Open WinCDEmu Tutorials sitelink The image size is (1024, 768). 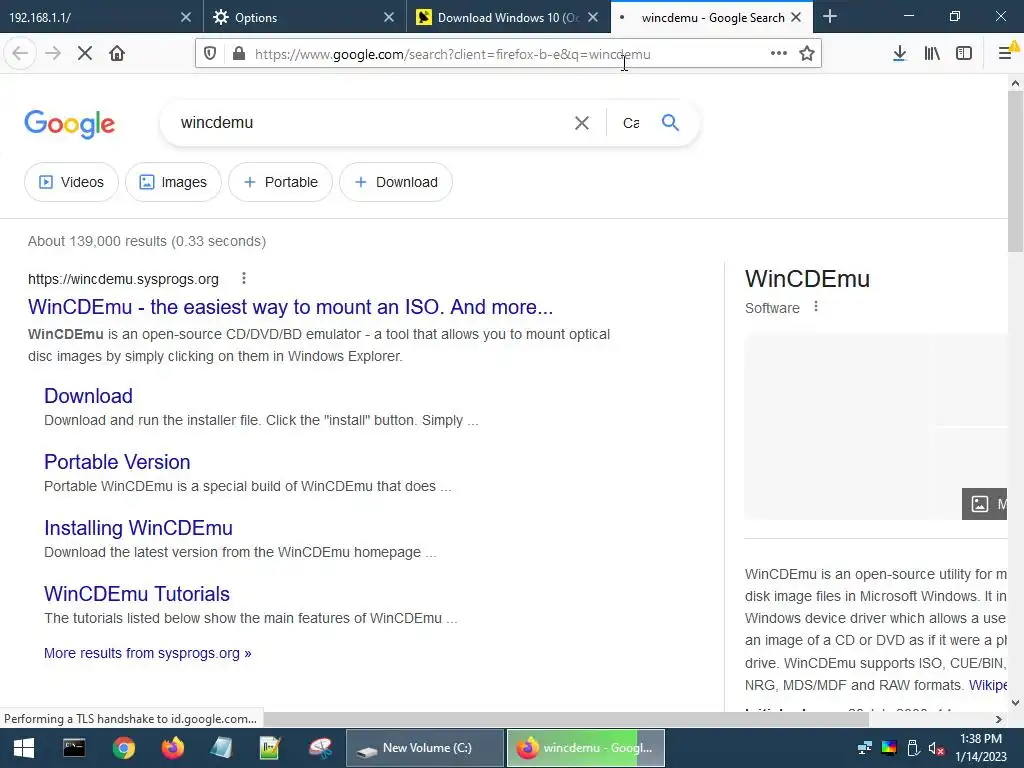pyautogui.click(x=137, y=594)
